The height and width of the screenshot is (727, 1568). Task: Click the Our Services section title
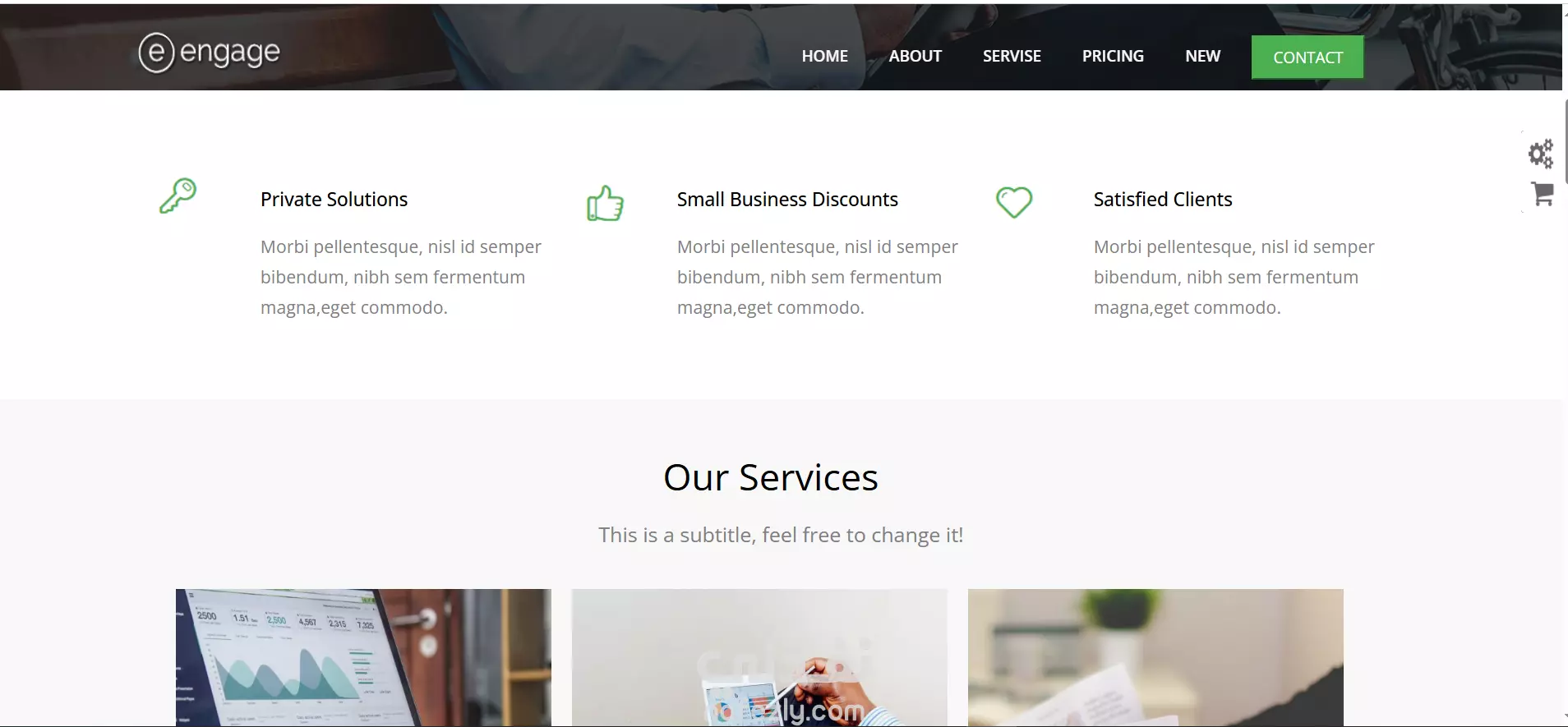click(771, 477)
